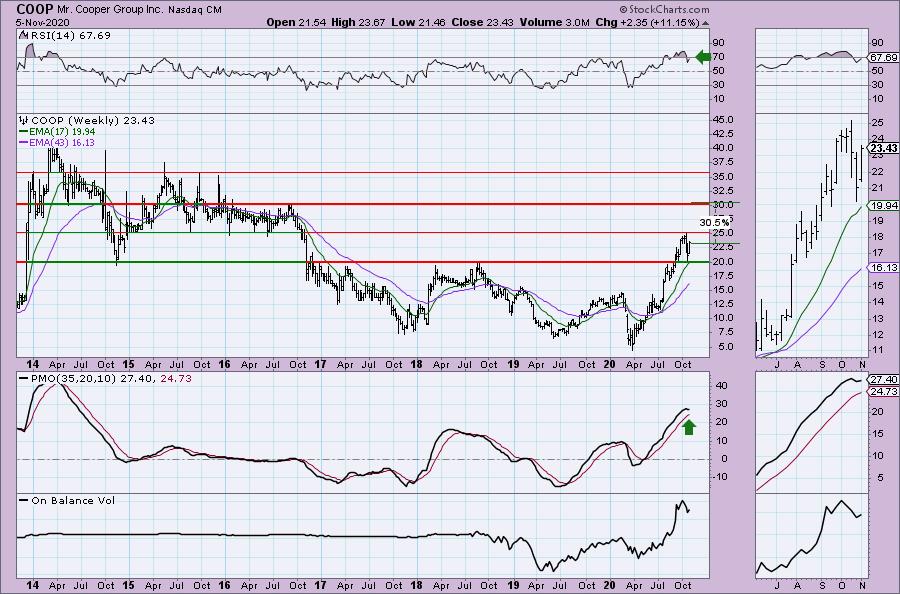Screen dimensions: 900x594
Task: Click the RSI(14) 67.69 indicator legend
Action: pyautogui.click(x=69, y=36)
